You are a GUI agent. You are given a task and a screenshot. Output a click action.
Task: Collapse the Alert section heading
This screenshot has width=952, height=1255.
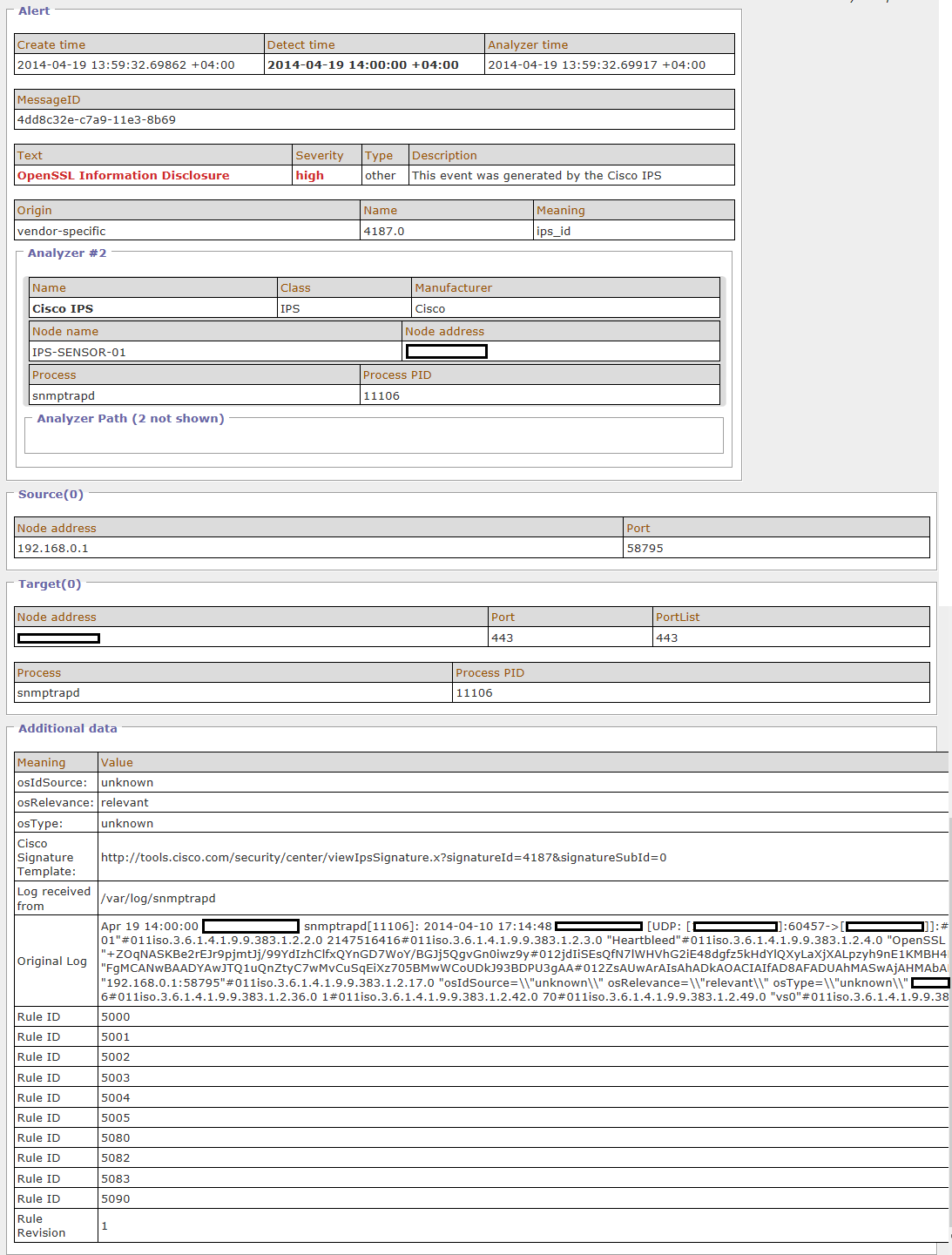34,10
